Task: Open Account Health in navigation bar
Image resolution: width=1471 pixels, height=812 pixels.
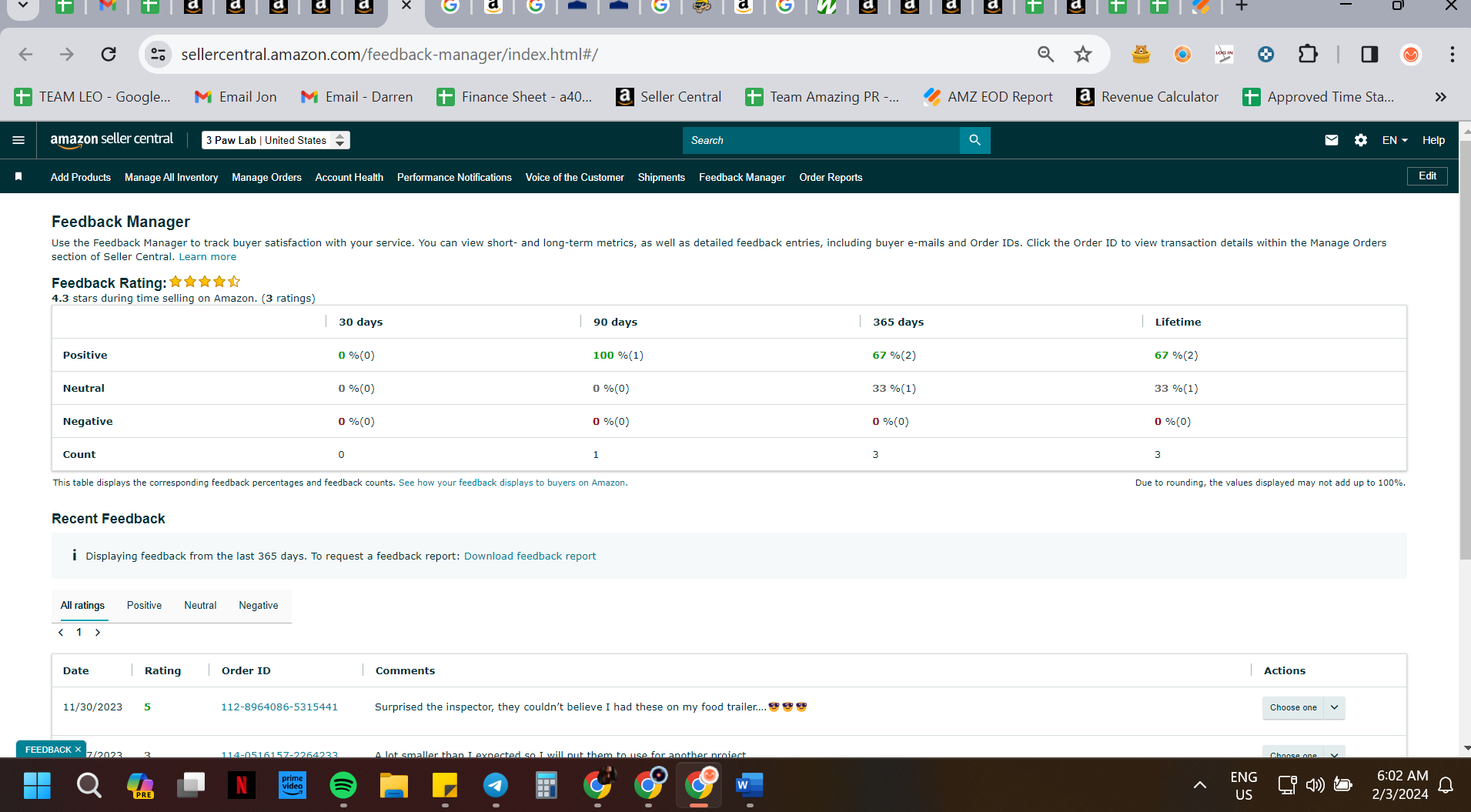Action: pos(349,177)
